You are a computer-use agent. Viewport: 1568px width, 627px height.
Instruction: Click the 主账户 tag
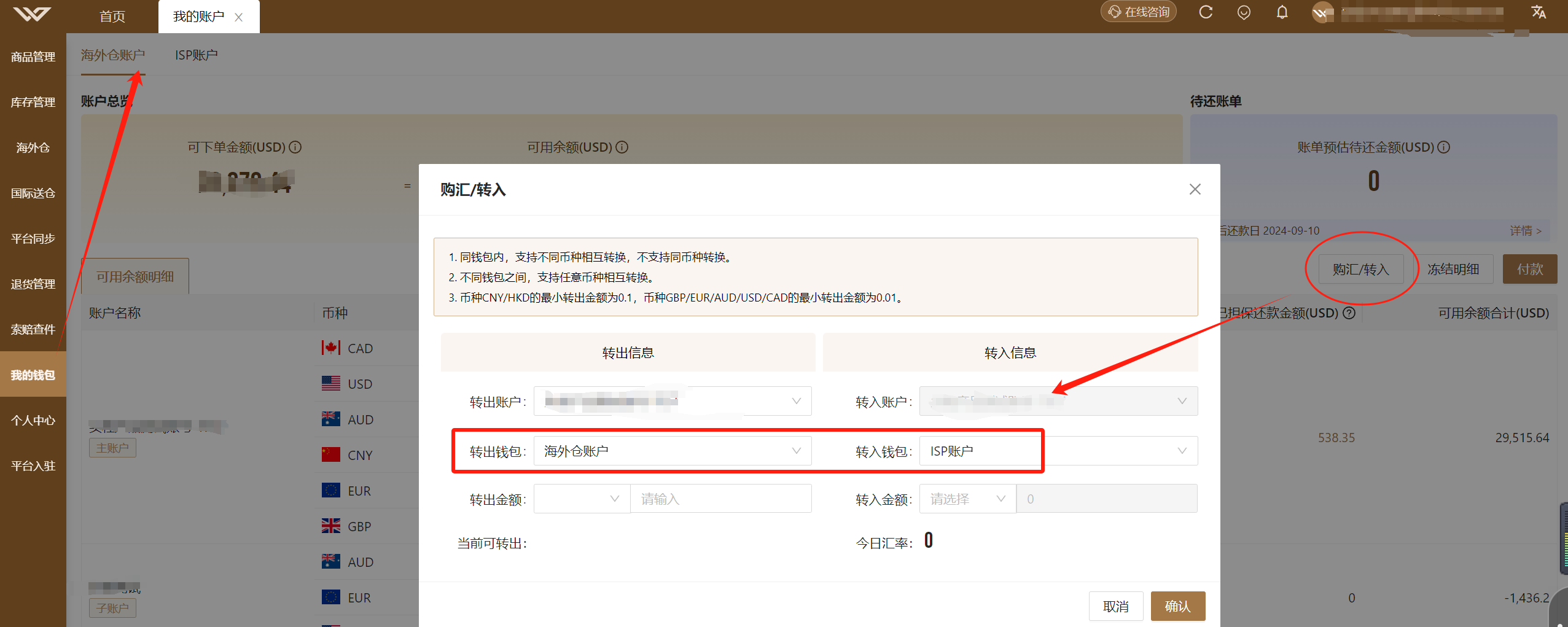pos(112,448)
